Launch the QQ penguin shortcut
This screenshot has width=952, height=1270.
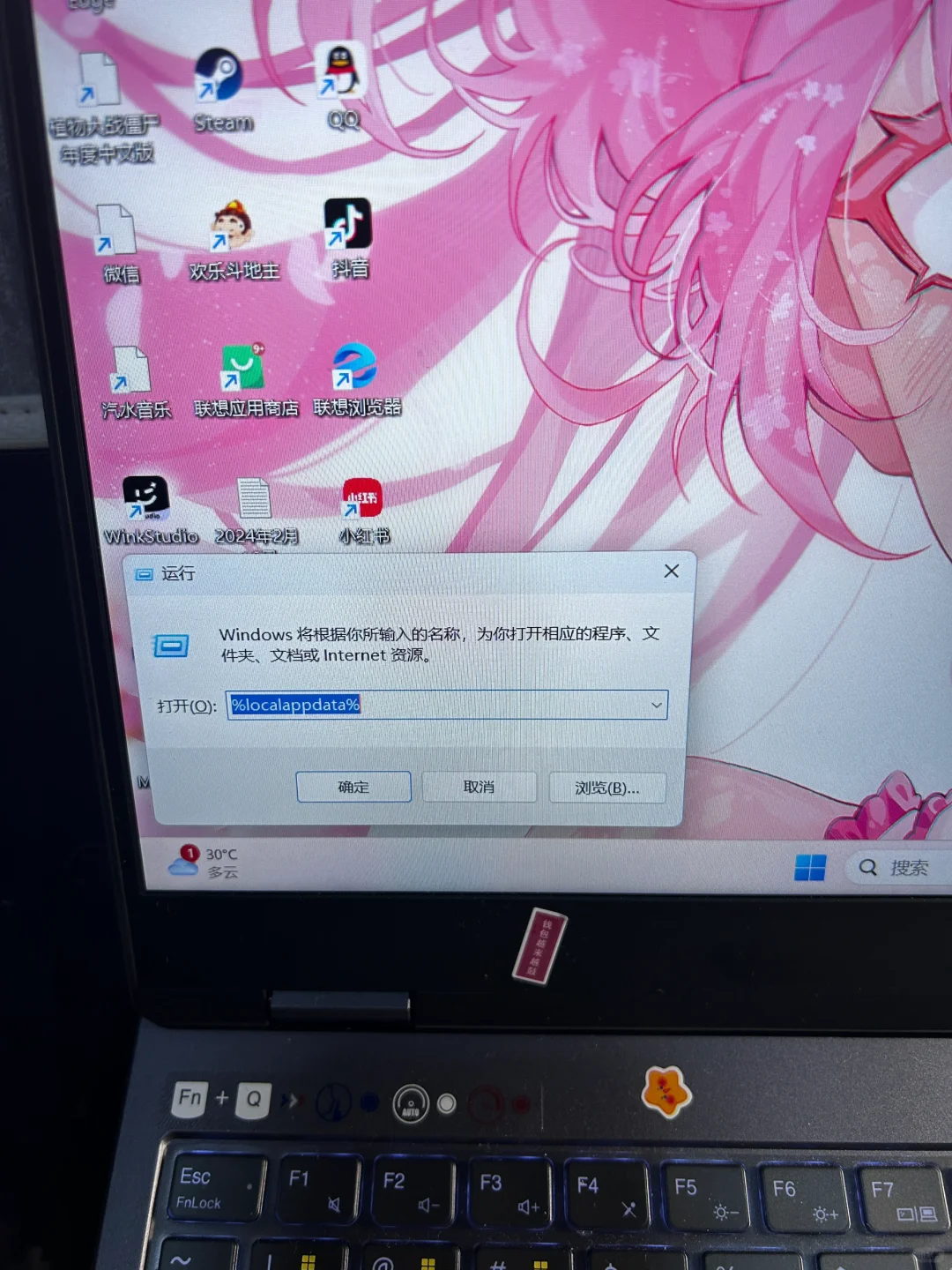pos(342,86)
